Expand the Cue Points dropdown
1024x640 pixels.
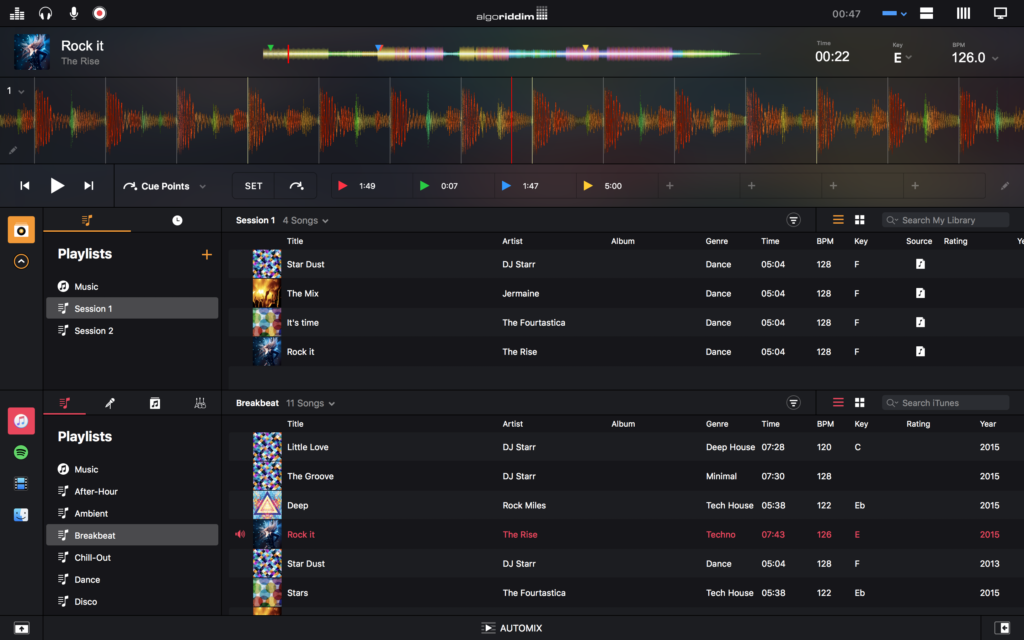coord(165,186)
